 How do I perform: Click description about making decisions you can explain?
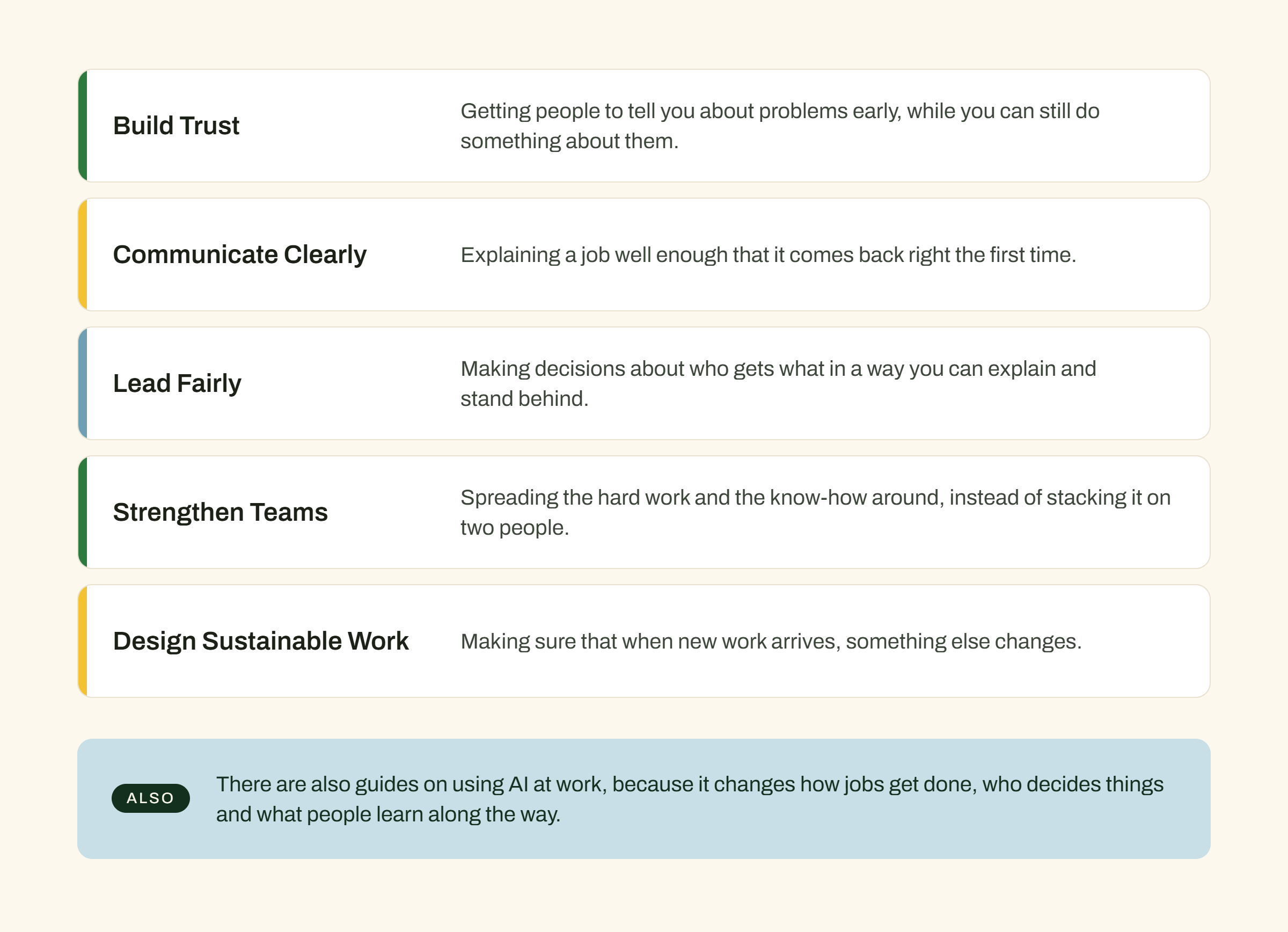[778, 384]
